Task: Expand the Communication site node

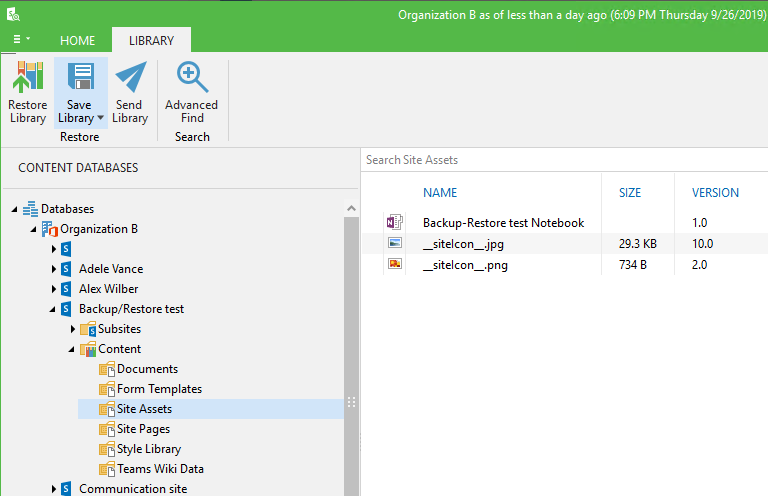Action: tap(54, 489)
